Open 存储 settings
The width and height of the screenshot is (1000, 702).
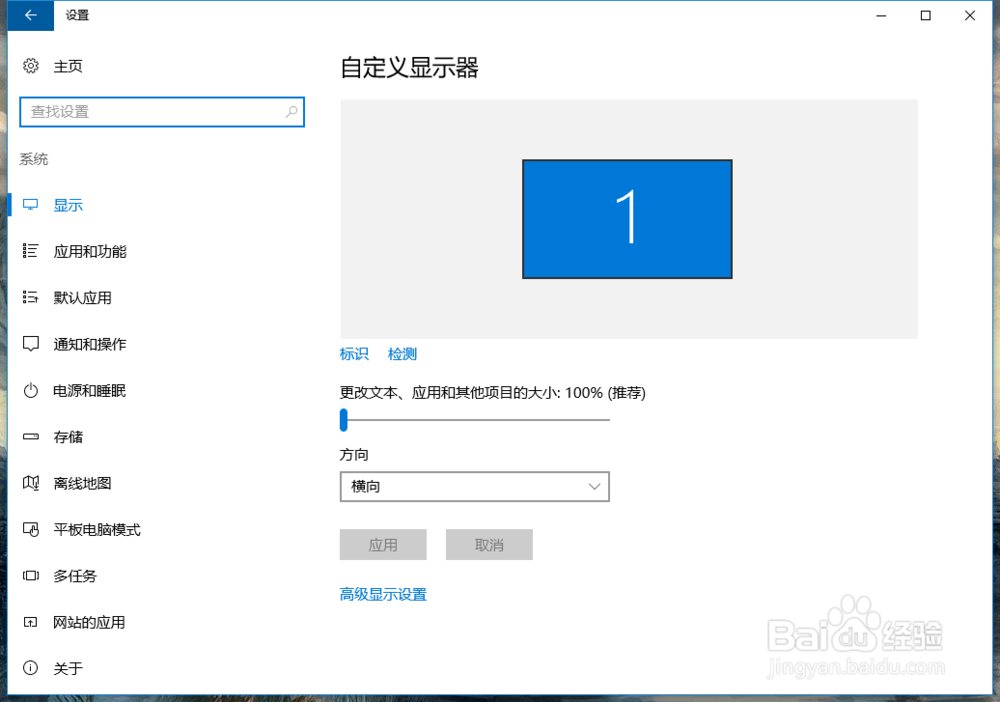point(68,437)
